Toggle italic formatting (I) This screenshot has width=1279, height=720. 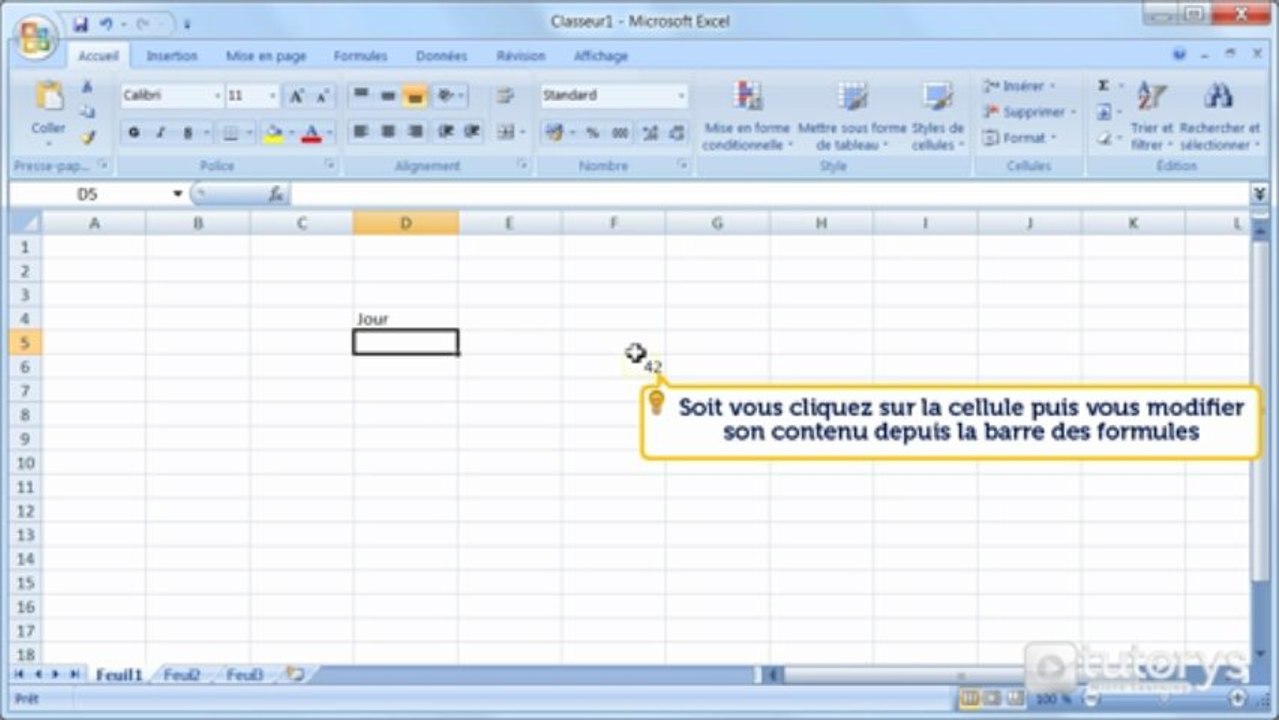160,132
